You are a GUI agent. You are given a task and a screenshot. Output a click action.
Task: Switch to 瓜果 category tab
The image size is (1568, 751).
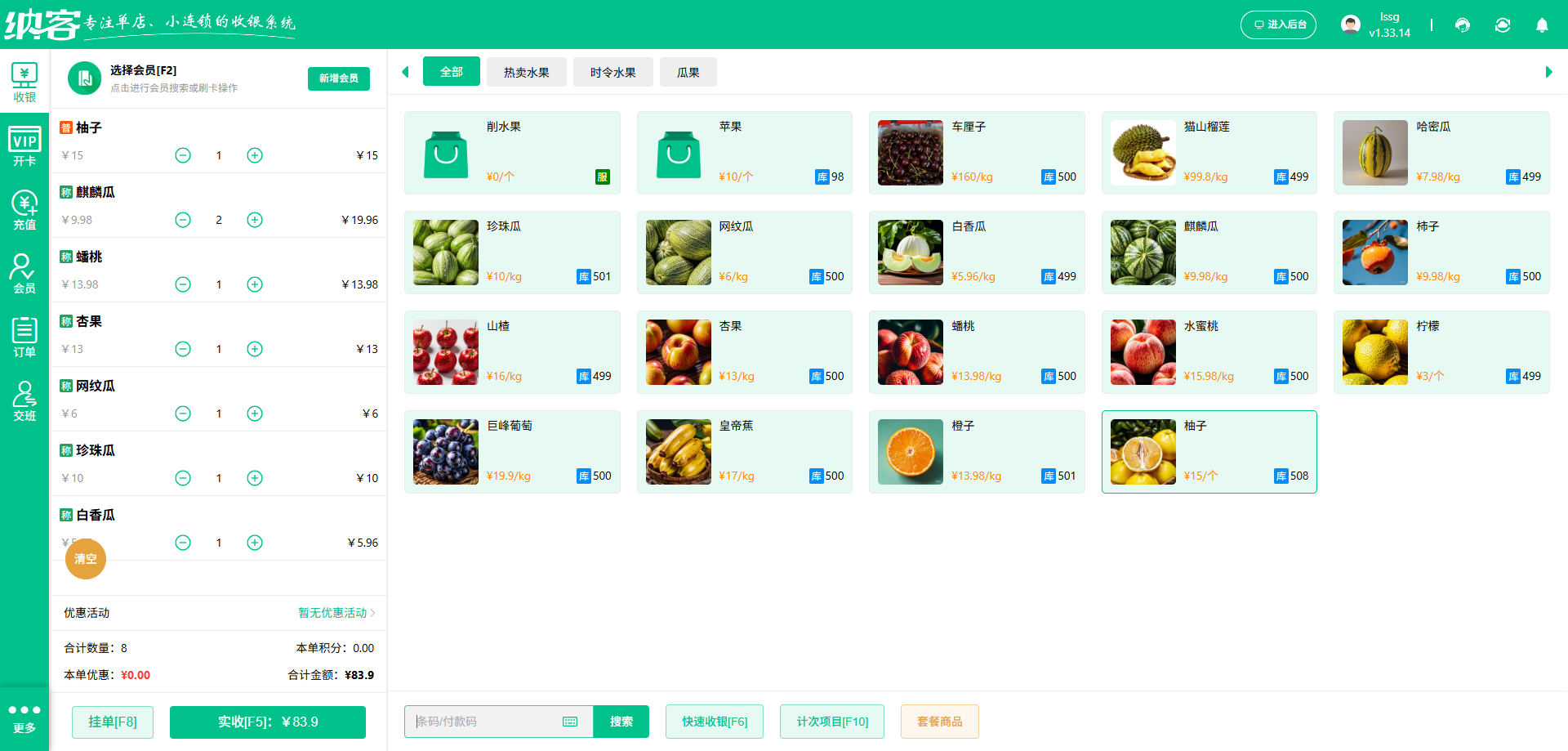pyautogui.click(x=688, y=73)
